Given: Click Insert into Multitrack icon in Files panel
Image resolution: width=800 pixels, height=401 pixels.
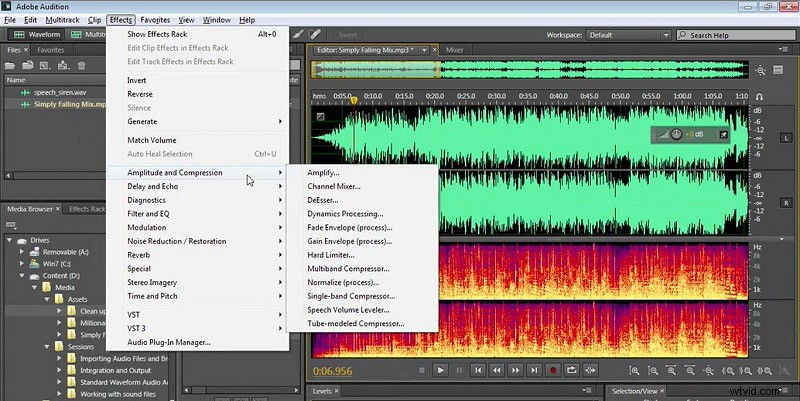Looking at the screenshot, I should coord(63,65).
